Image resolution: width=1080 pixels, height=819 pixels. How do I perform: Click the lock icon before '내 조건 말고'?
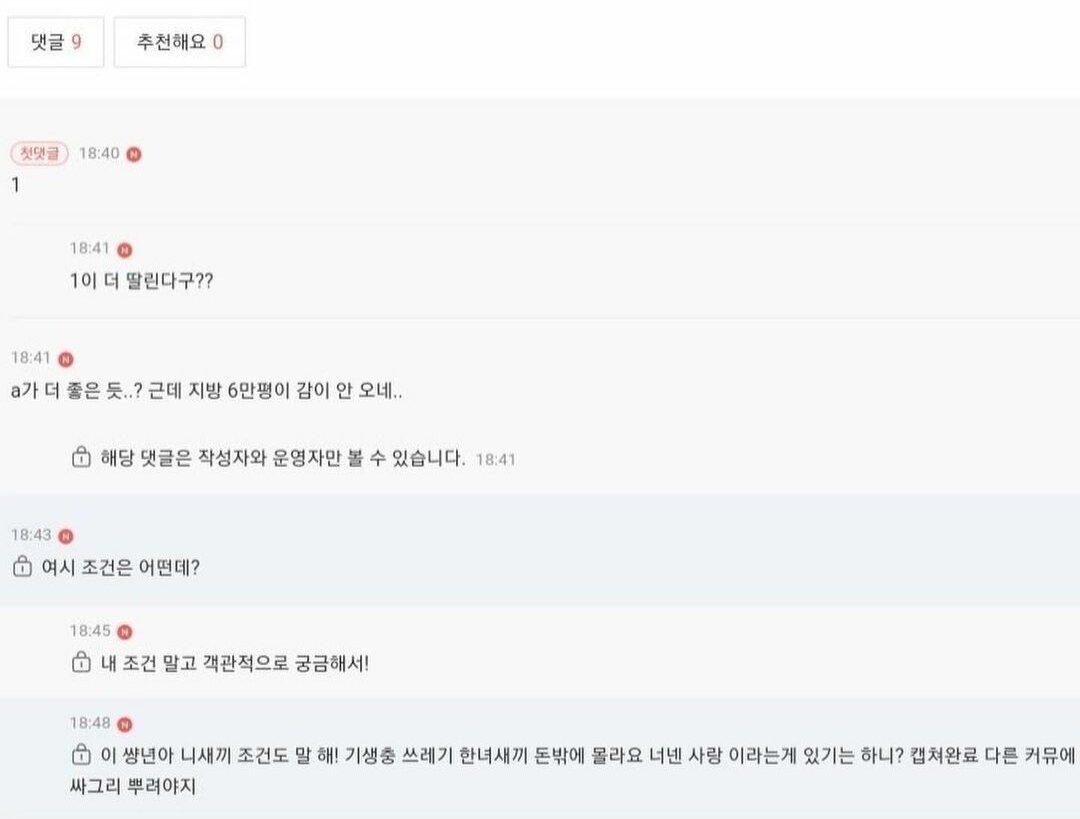81,662
